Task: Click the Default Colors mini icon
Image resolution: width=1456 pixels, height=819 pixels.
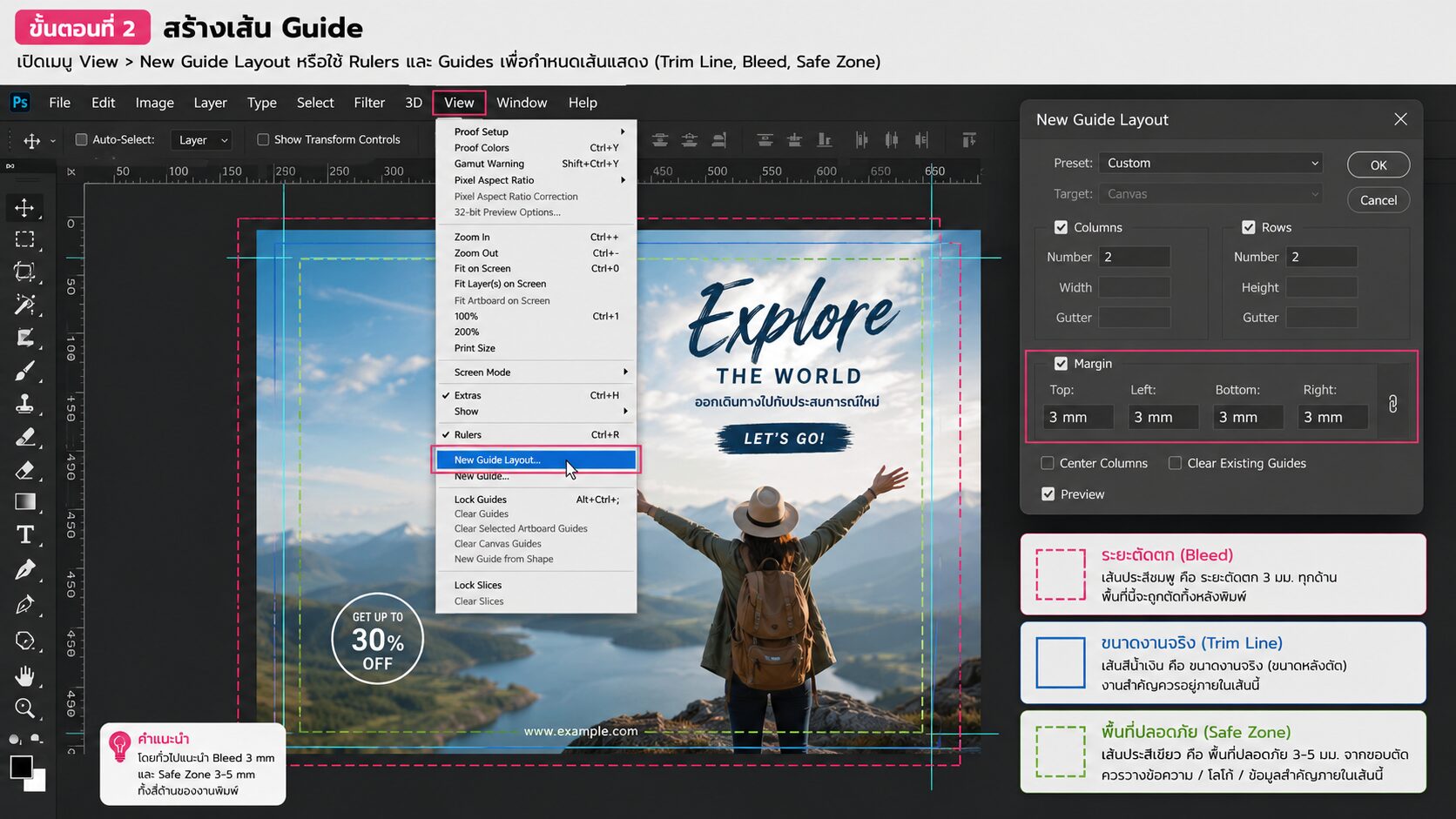Action: point(15,739)
